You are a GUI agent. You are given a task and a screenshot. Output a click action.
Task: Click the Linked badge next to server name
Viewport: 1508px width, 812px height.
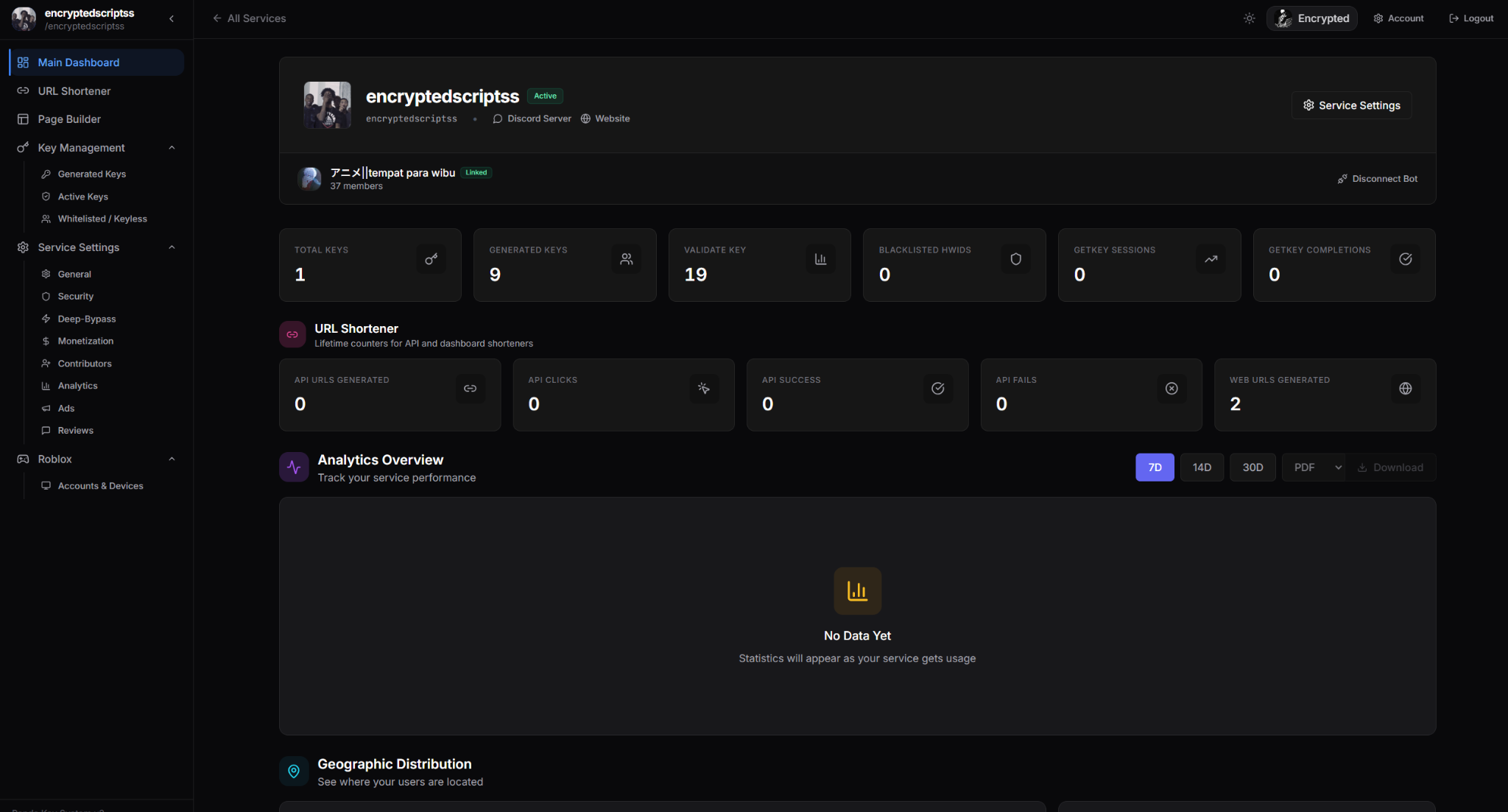tap(476, 173)
